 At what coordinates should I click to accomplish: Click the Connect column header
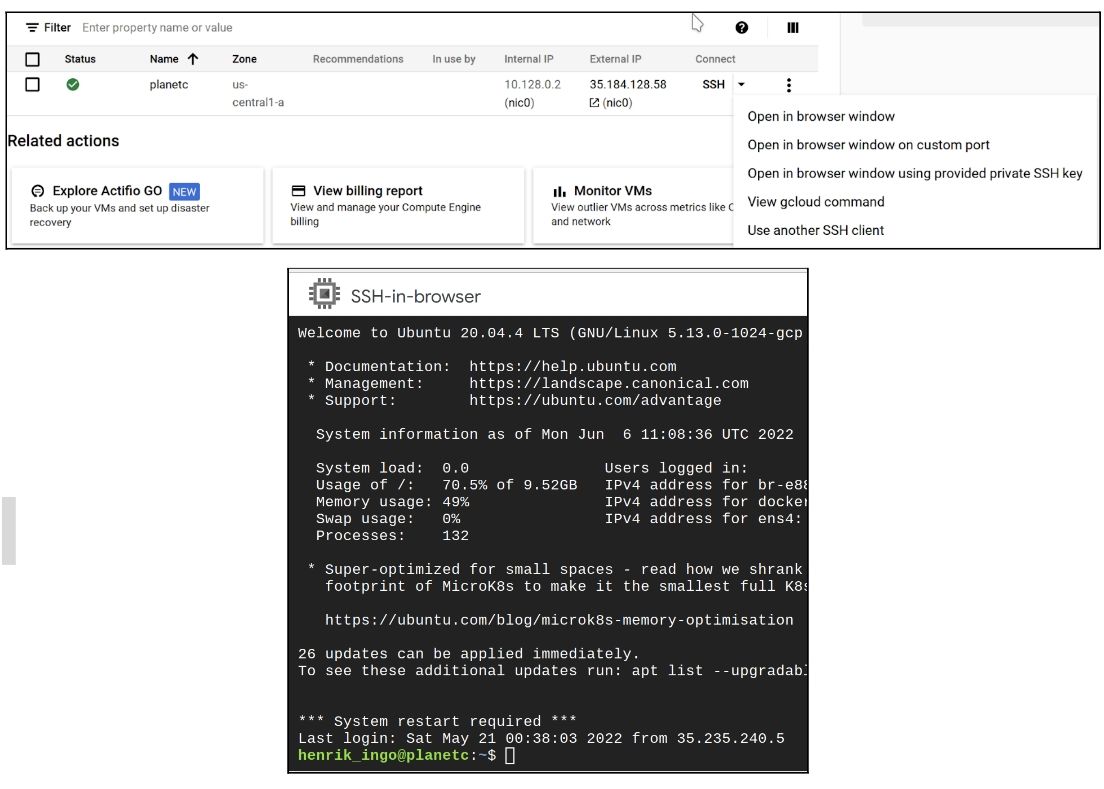(x=715, y=59)
